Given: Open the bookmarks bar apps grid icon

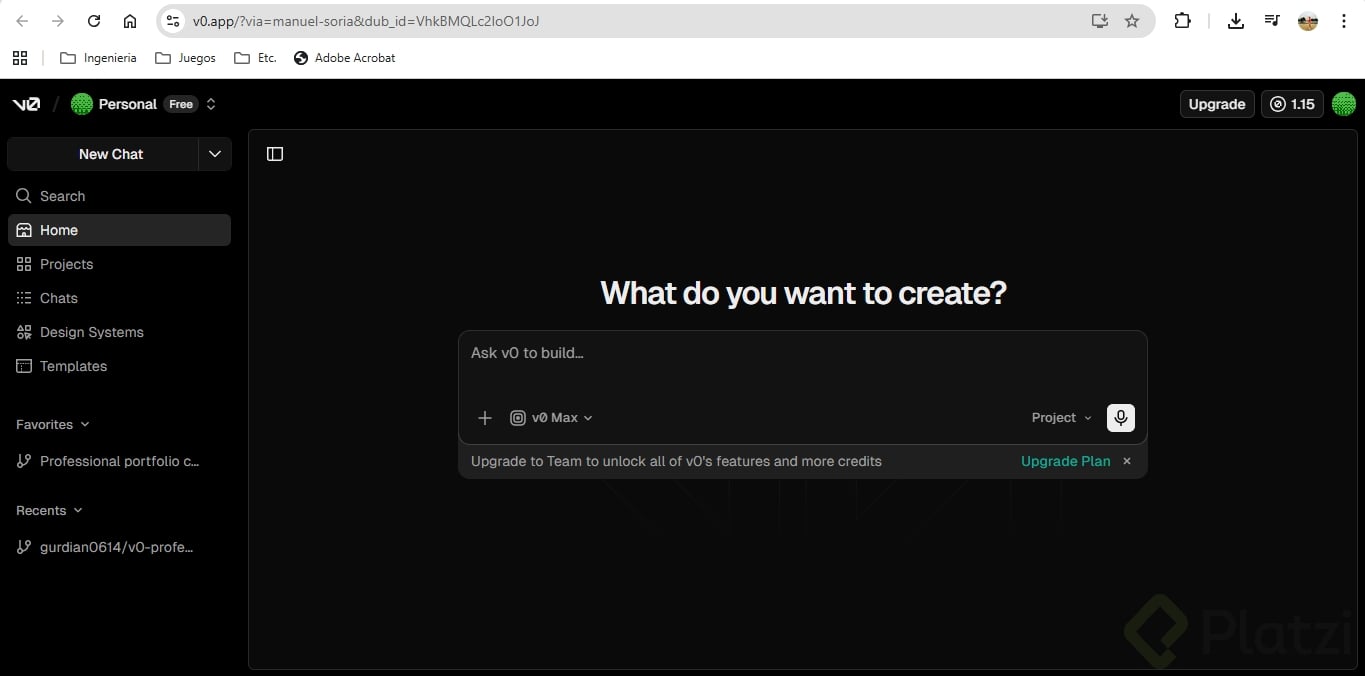Looking at the screenshot, I should [20, 58].
